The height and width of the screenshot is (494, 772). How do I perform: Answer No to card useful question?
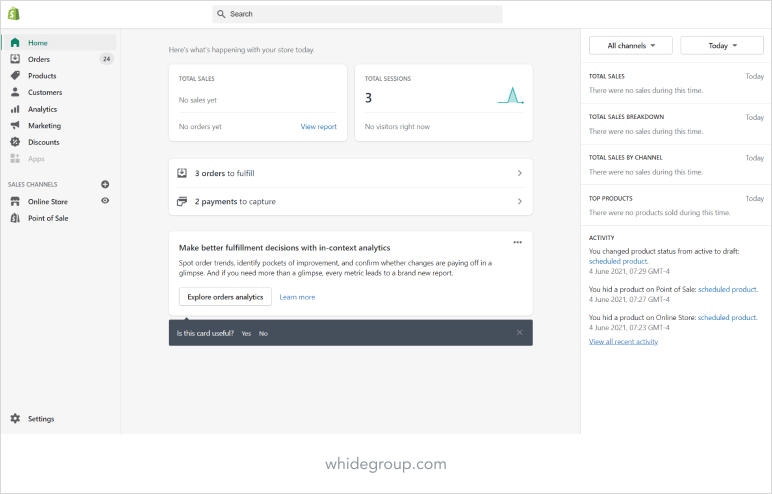click(x=263, y=333)
